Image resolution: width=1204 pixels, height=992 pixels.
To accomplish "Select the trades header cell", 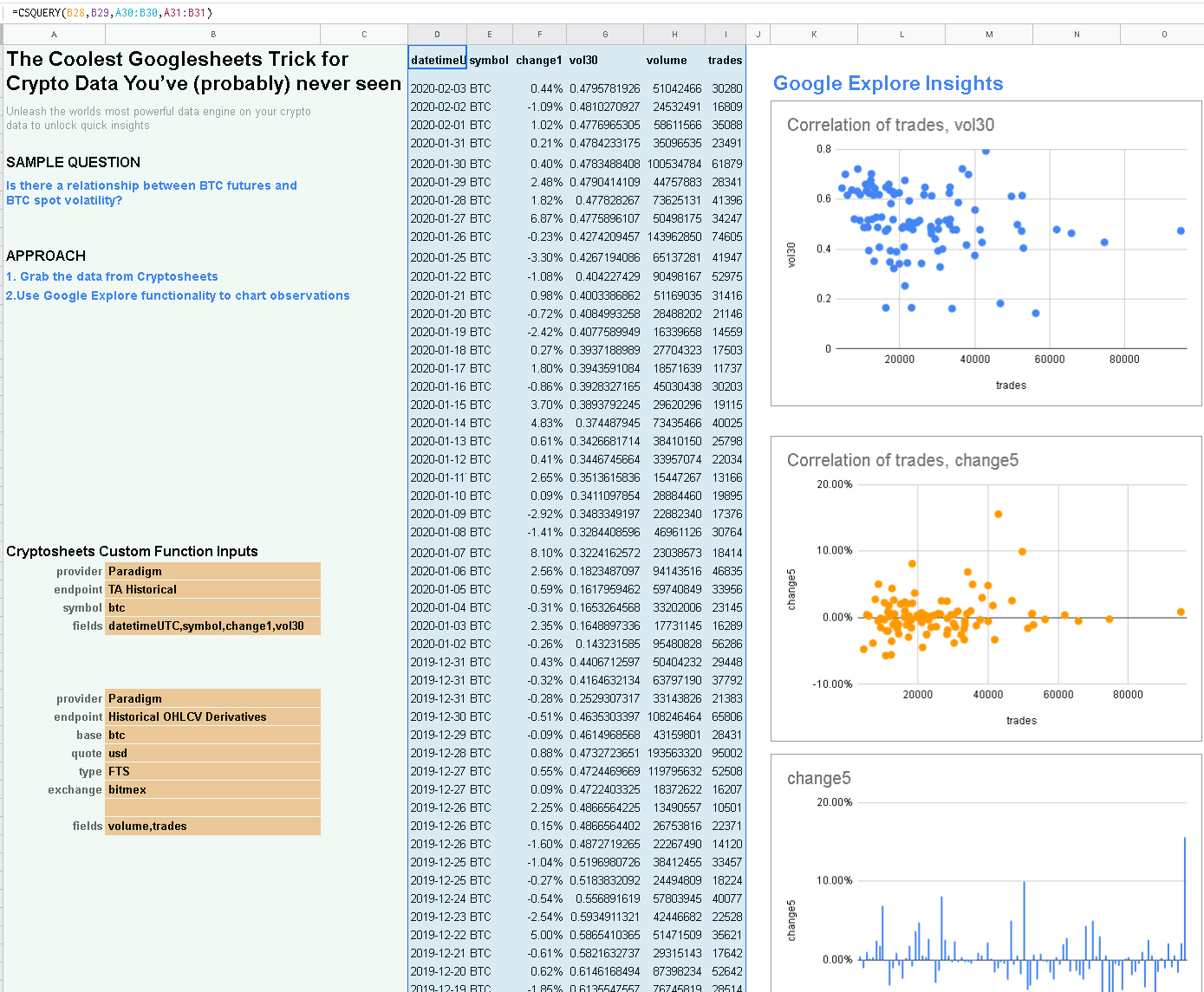I will [725, 60].
